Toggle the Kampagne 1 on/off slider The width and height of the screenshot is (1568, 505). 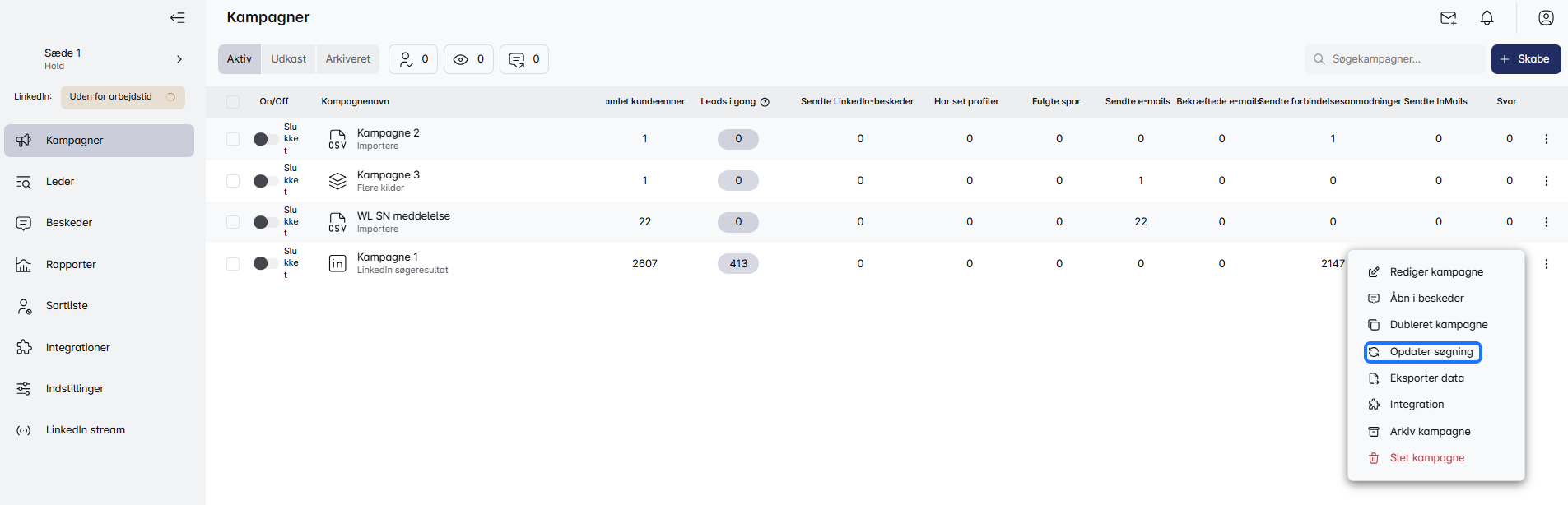tap(264, 264)
